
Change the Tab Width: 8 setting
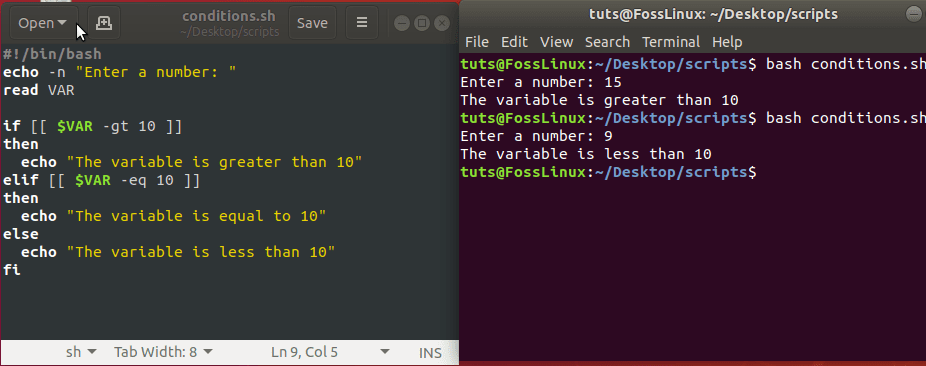[163, 352]
